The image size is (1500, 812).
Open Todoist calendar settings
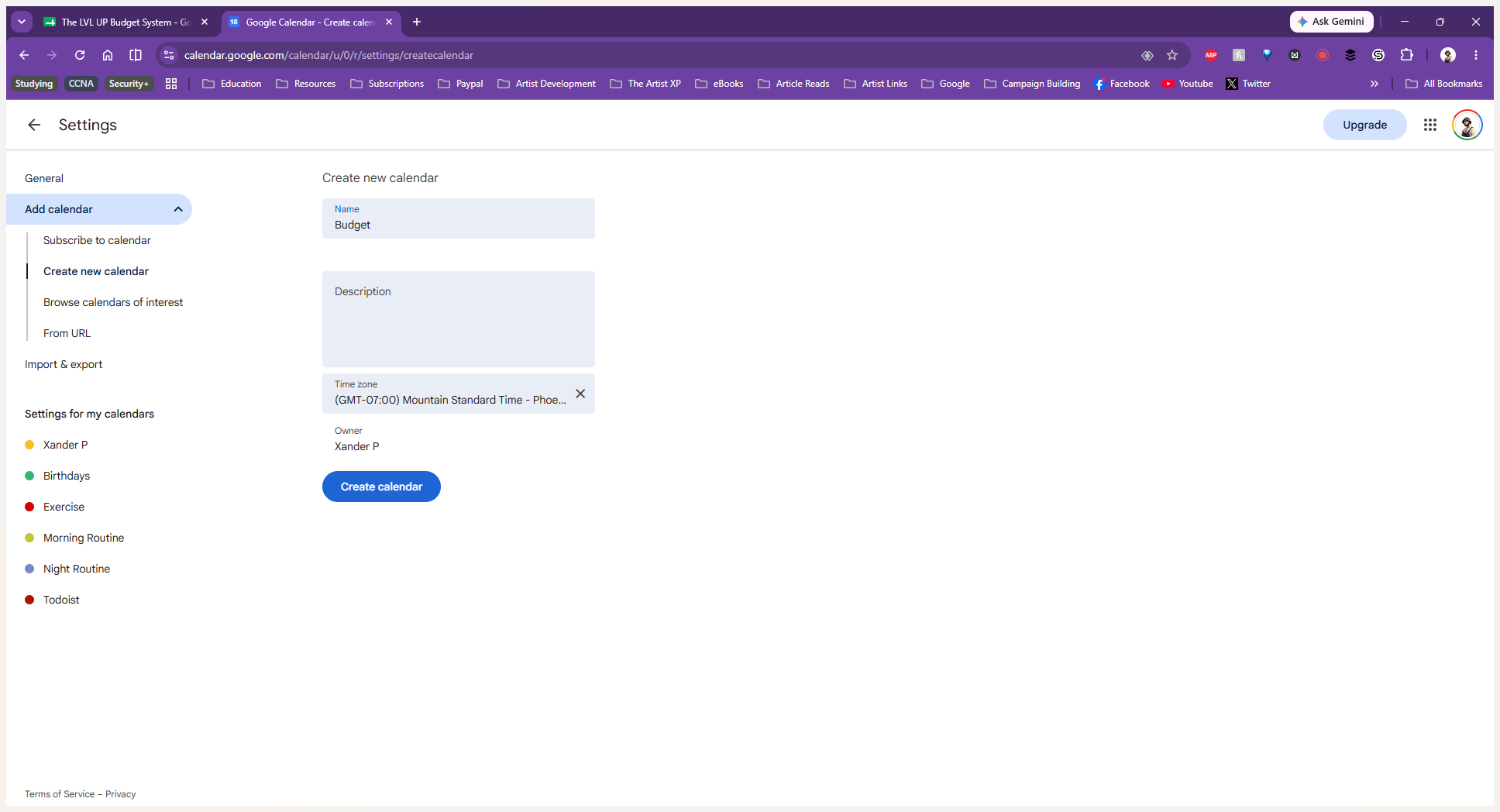click(x=61, y=600)
